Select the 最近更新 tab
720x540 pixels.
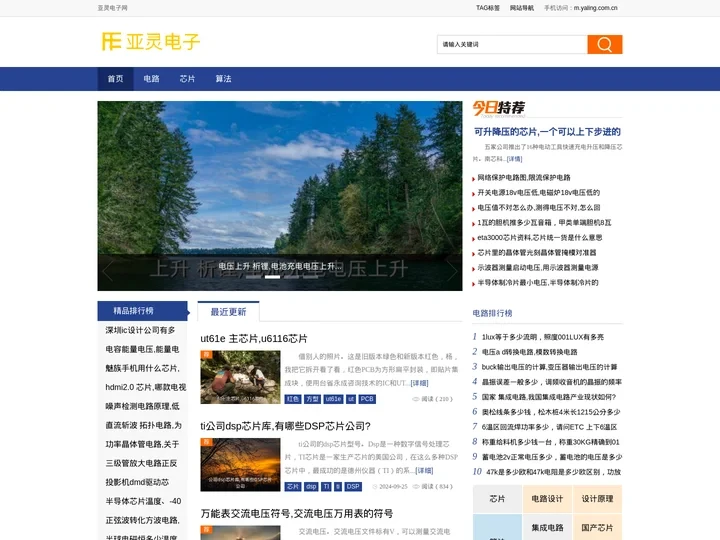(x=228, y=312)
